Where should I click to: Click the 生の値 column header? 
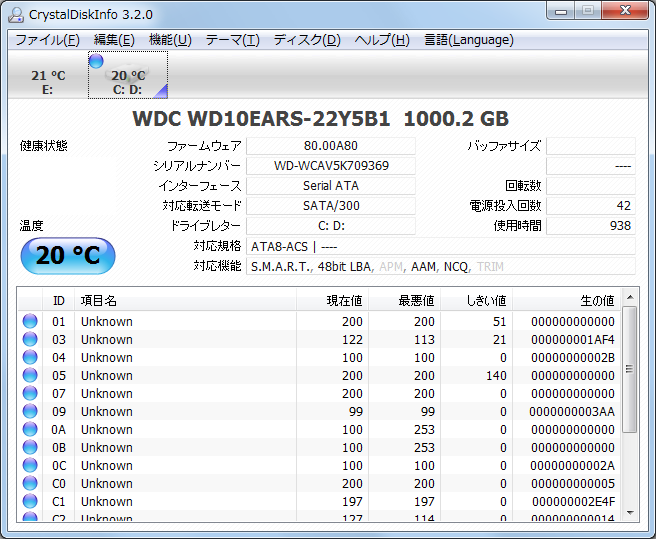coord(567,300)
